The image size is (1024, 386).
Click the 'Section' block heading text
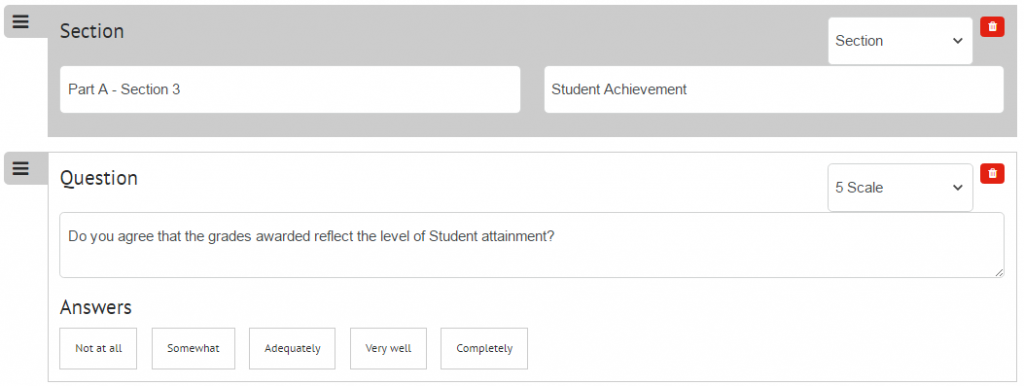pos(92,31)
